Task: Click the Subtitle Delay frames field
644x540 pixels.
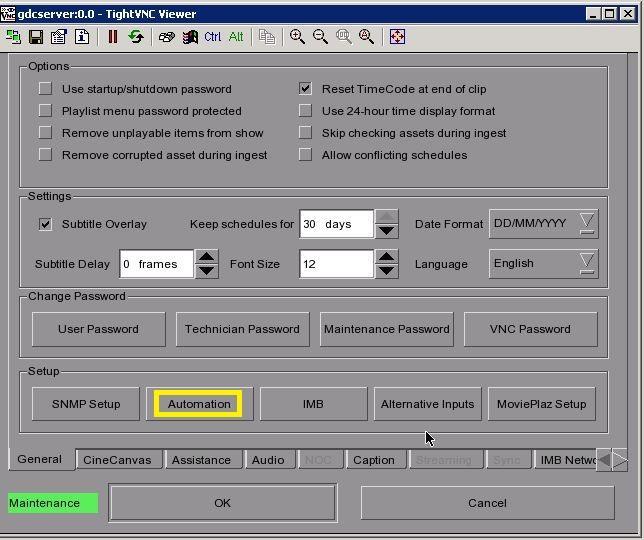Action: pos(156,264)
